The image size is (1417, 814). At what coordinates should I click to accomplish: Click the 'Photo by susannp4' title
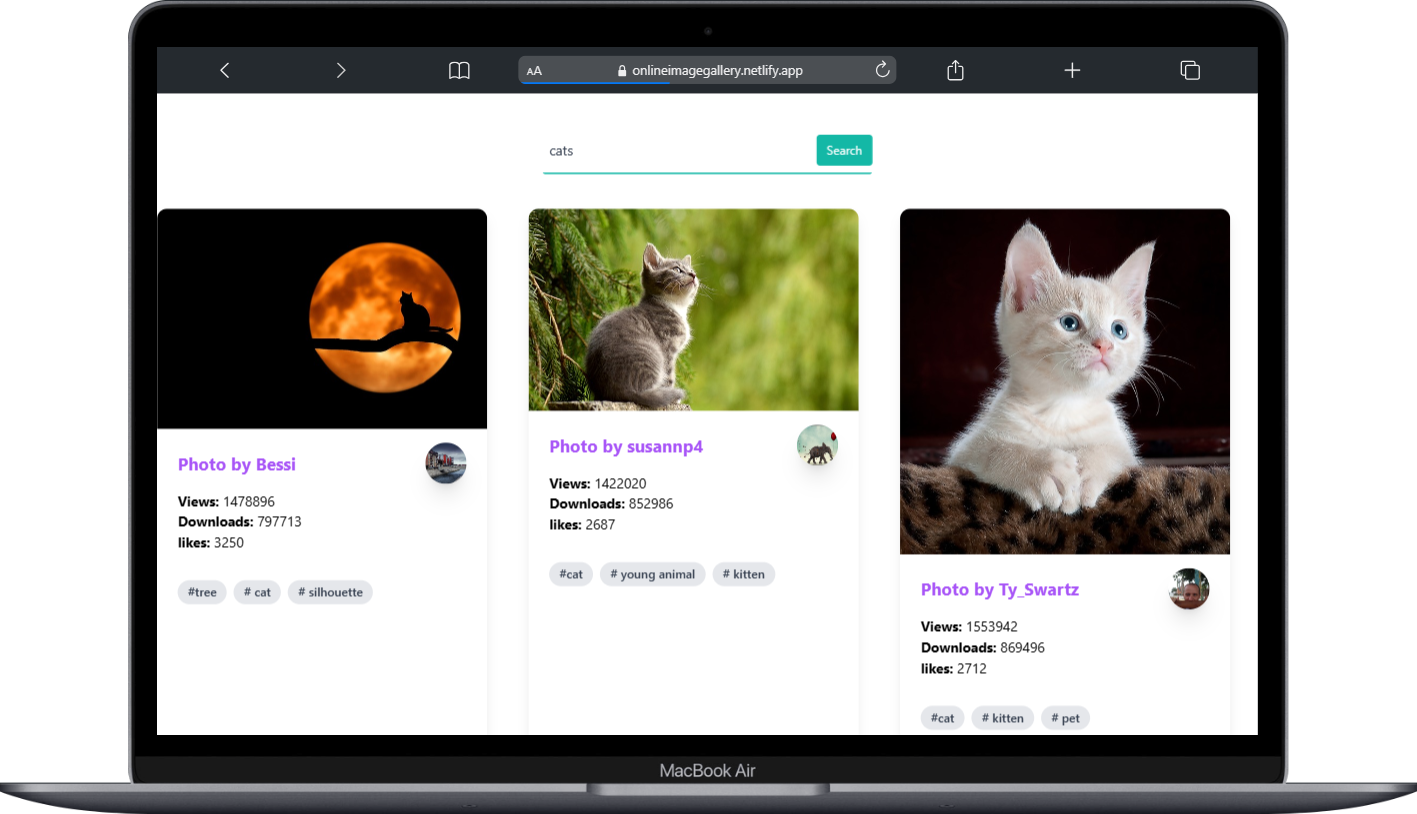coord(626,446)
